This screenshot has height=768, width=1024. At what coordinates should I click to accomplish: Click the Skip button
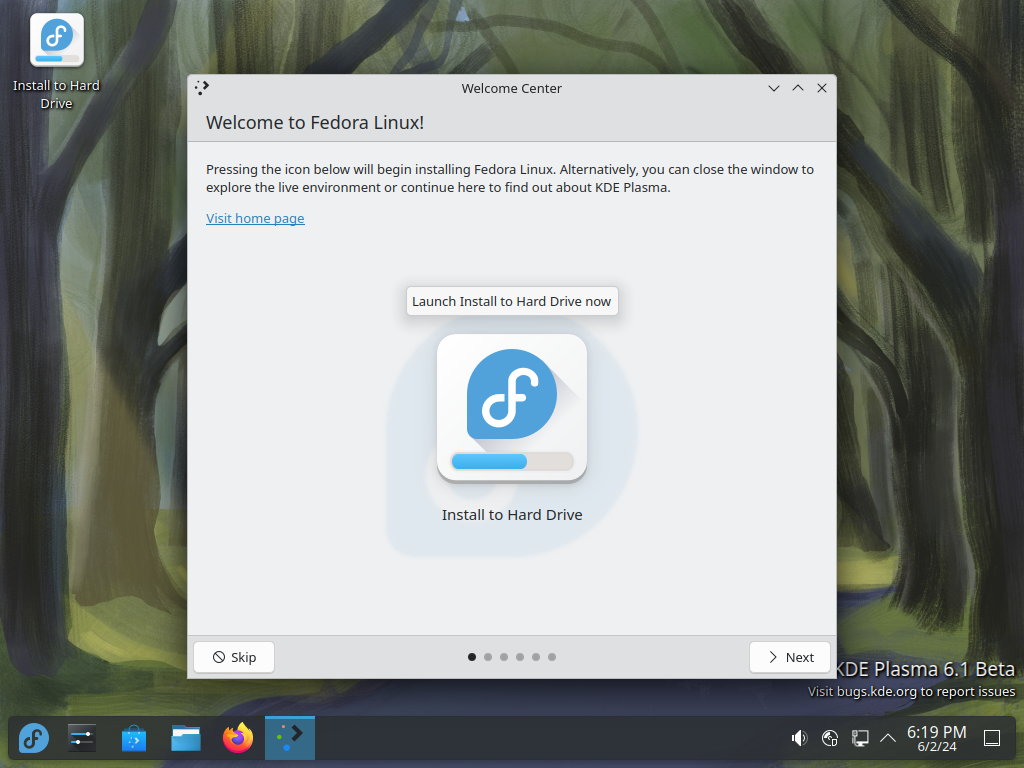tap(234, 657)
